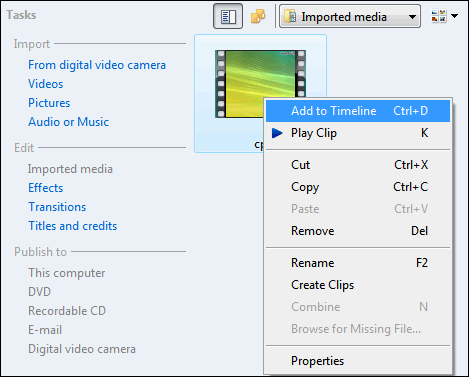Screen dimensions: 469x377
Task: Select the imported video clip thumbnail
Action: pyautogui.click(x=260, y=84)
